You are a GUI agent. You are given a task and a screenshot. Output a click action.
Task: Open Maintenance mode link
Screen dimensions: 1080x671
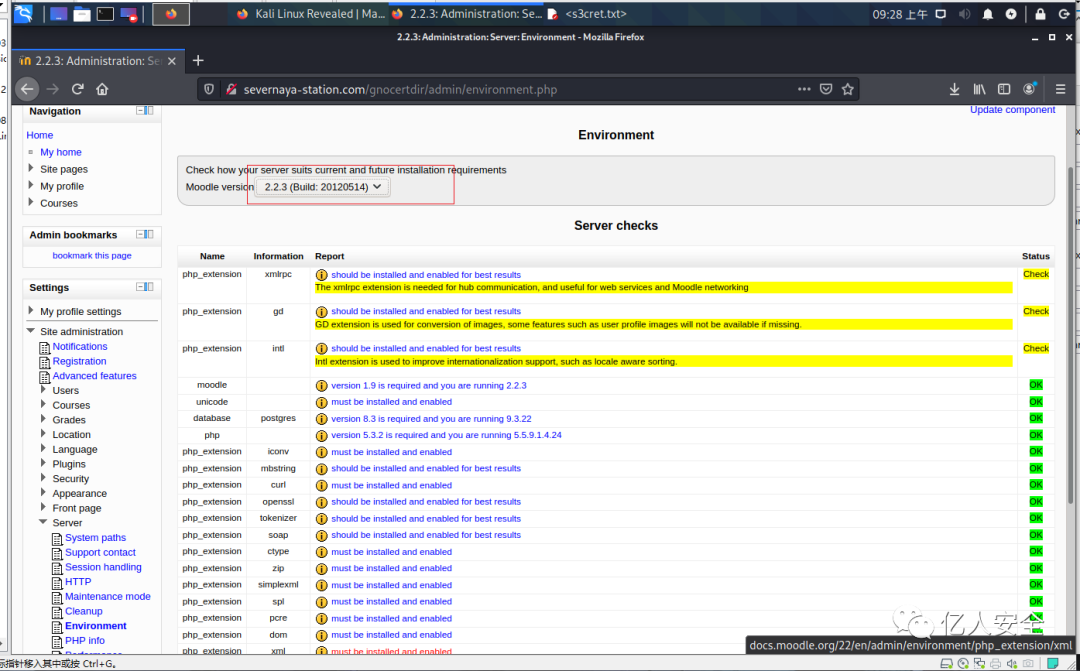point(107,597)
